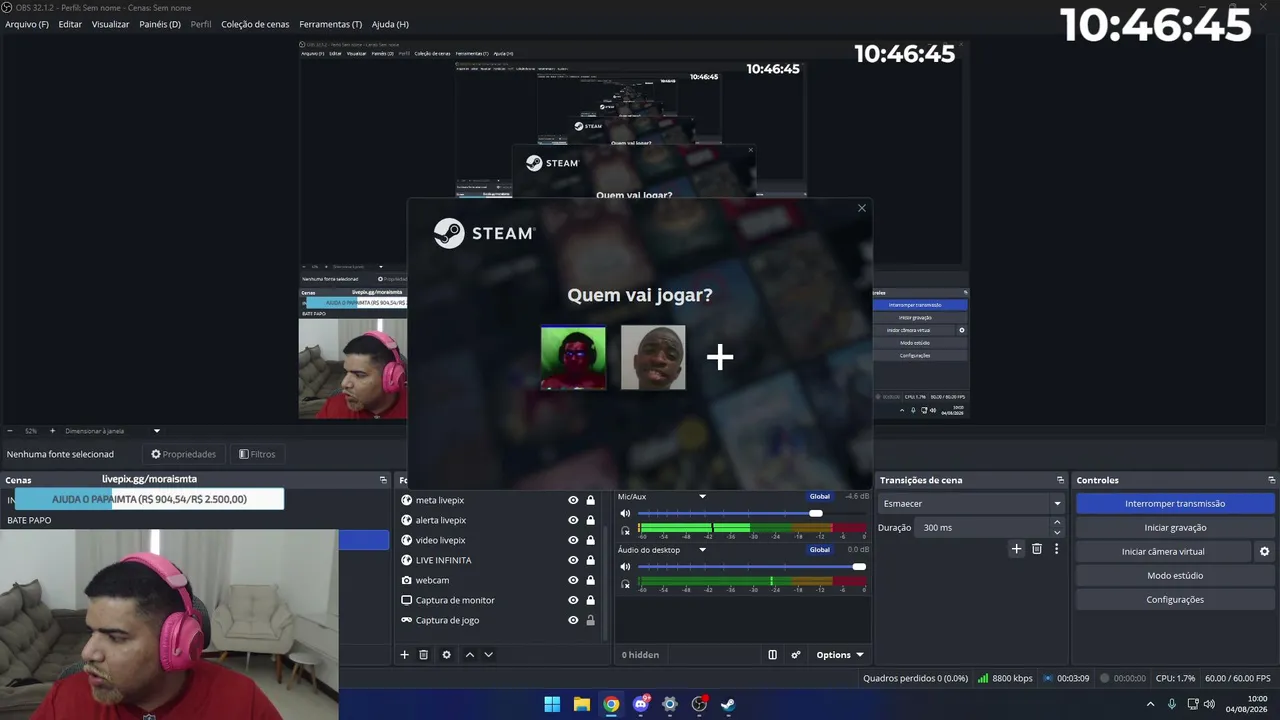The height and width of the screenshot is (720, 1280).
Task: Add a scene transition with the plus icon
Action: pyautogui.click(x=1016, y=549)
